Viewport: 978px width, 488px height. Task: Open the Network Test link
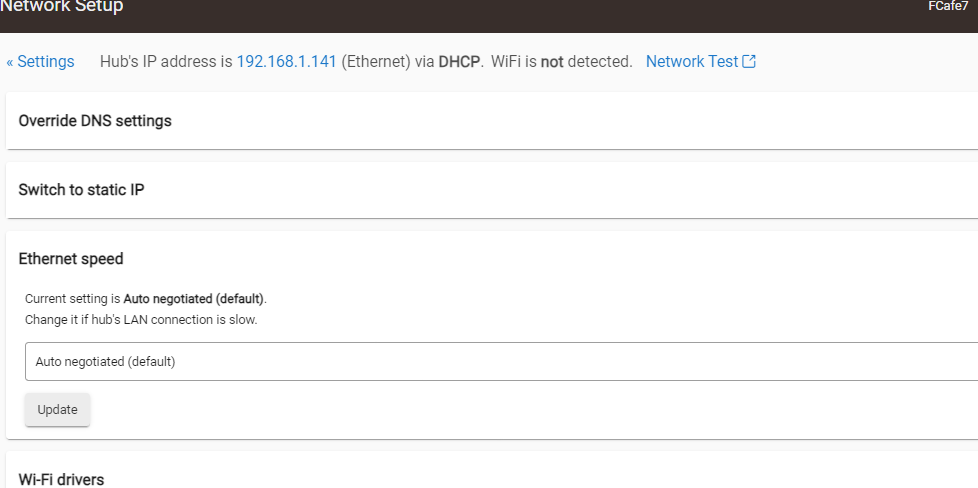pyautogui.click(x=691, y=62)
